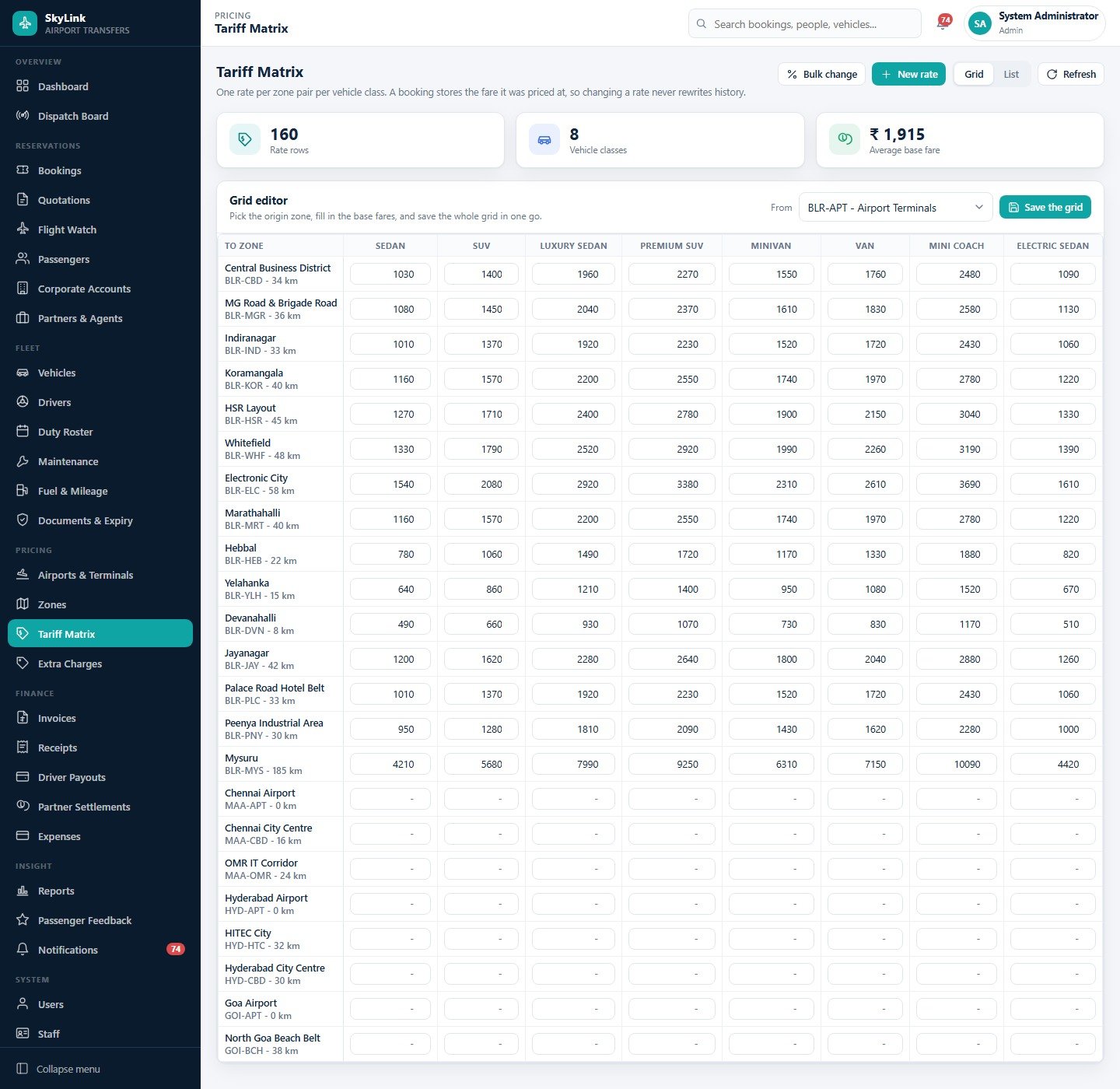Click the Airports & Terminals takeoff icon

point(23,575)
